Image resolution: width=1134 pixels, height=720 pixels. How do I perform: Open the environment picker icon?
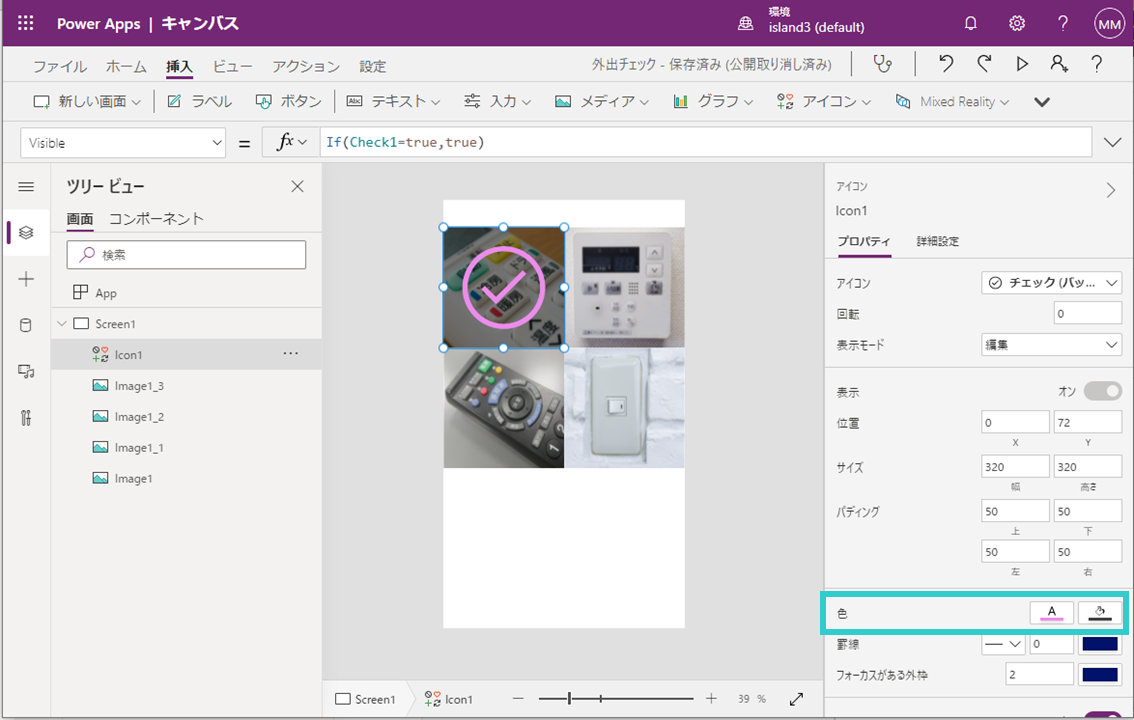(x=745, y=24)
